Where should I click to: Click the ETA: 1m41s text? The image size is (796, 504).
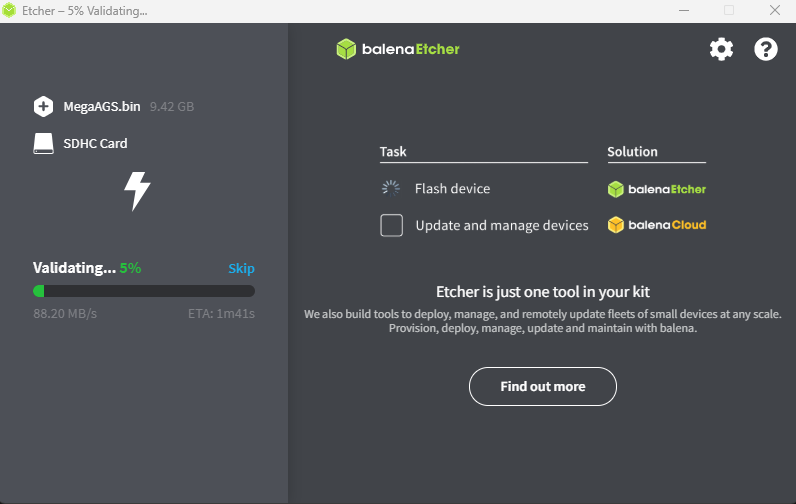221,314
